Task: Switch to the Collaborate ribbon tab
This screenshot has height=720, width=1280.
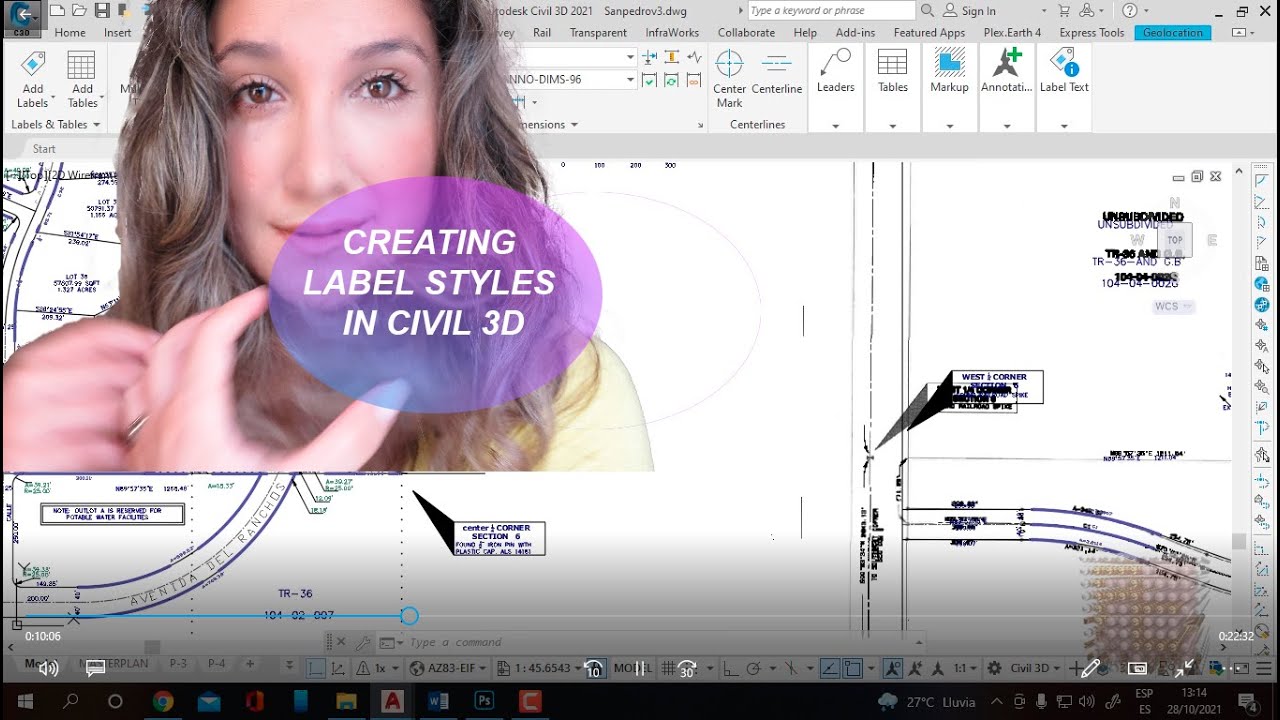Action: point(746,32)
